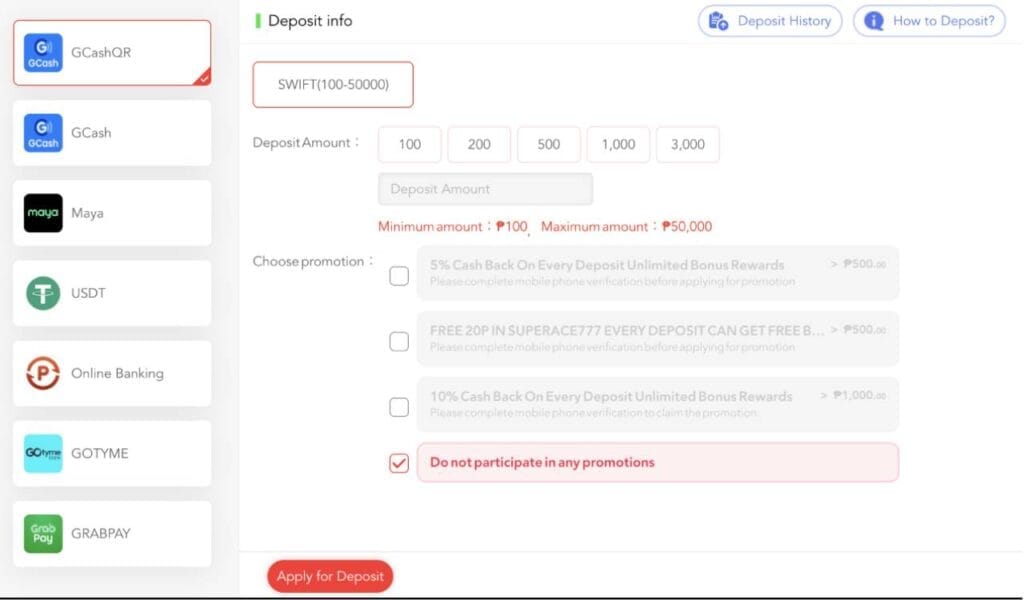Image resolution: width=1024 pixels, height=600 pixels.
Task: Click the How to Deposit info icon
Action: coord(873,21)
